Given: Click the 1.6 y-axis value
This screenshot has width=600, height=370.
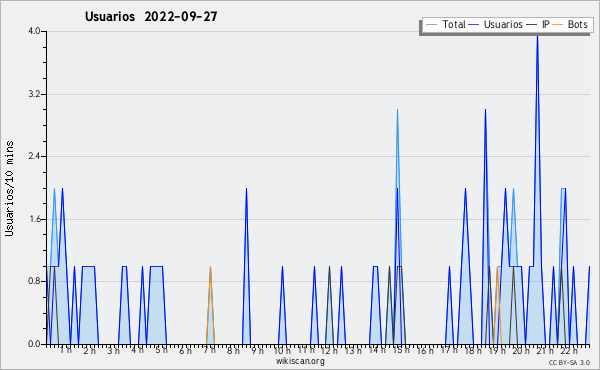Looking at the screenshot, I should 34,219.
